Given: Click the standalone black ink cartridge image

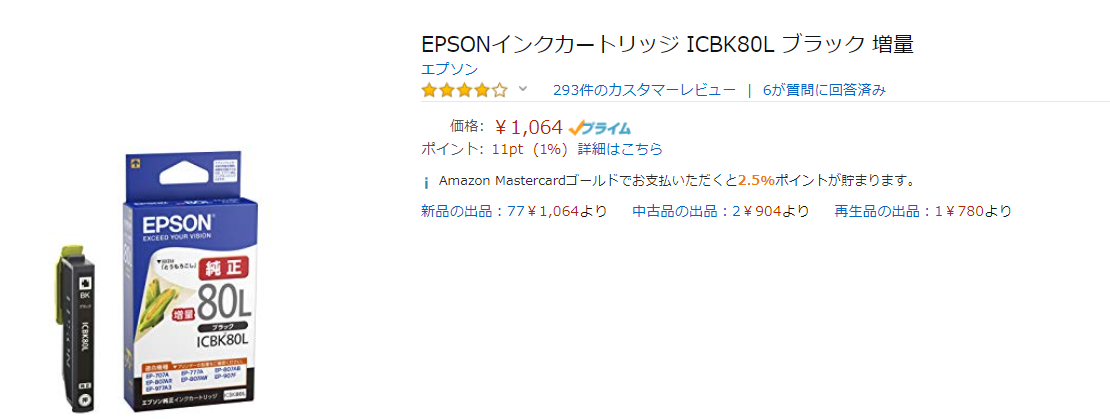Looking at the screenshot, I should coord(76,330).
